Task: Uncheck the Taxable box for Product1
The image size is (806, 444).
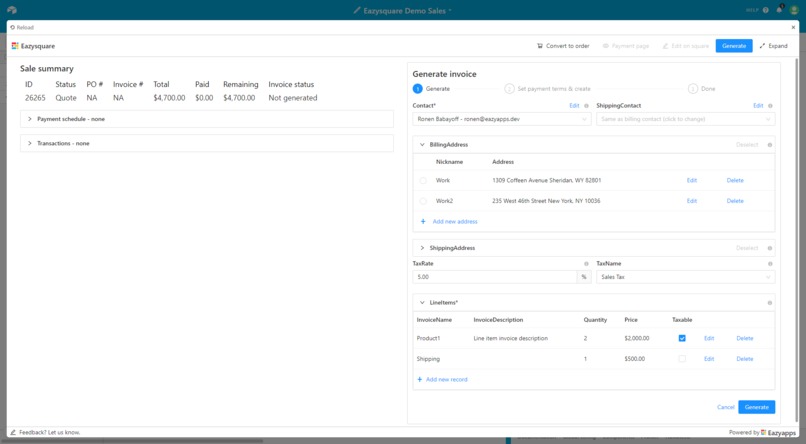Action: click(682, 338)
